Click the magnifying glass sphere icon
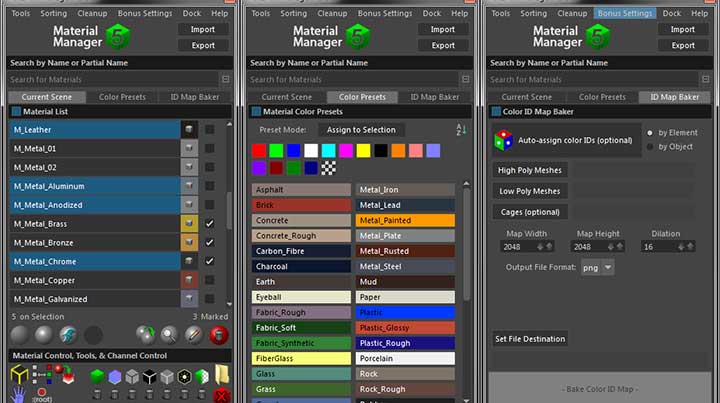 click(169, 334)
